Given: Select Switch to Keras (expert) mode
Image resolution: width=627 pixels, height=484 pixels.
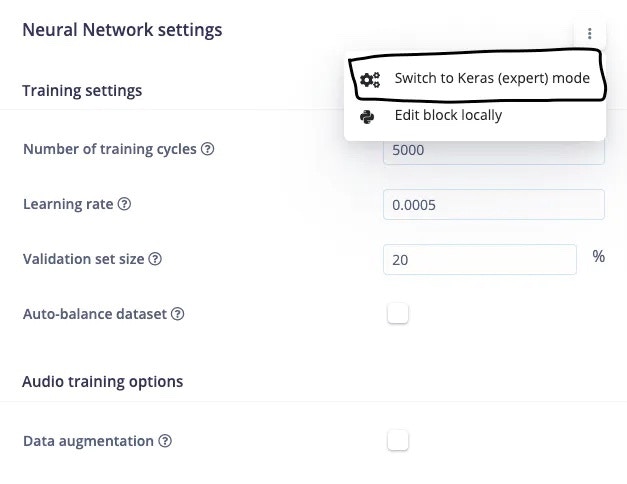Looking at the screenshot, I should [x=475, y=78].
